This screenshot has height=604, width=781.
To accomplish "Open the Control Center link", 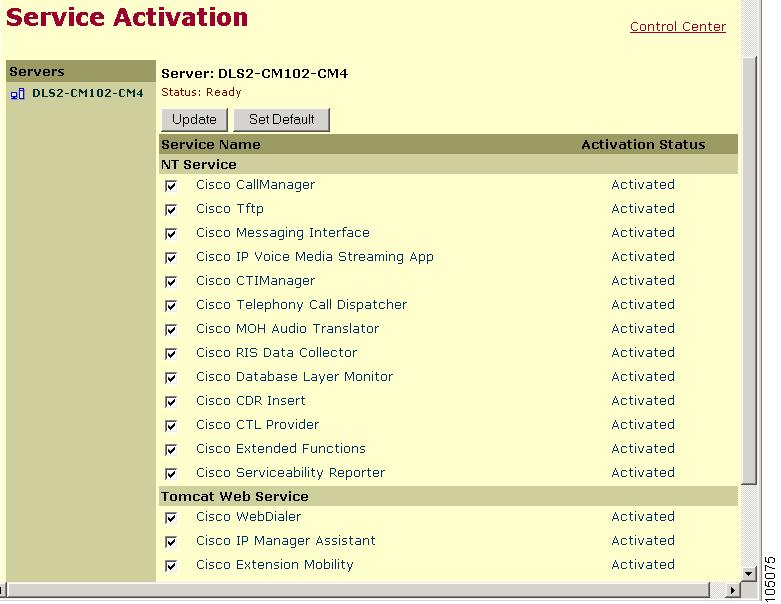I will point(677,26).
